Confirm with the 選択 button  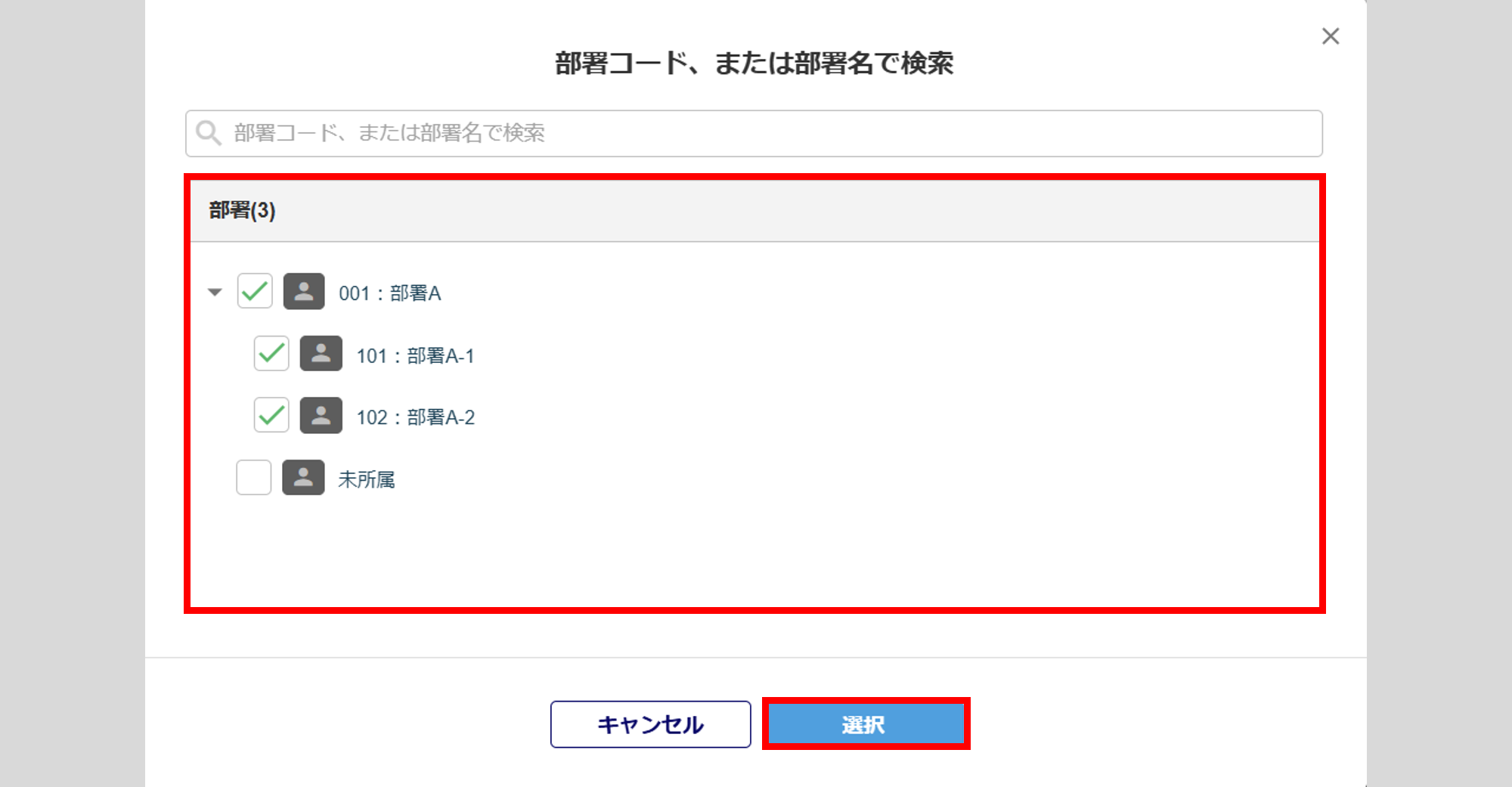tap(866, 724)
